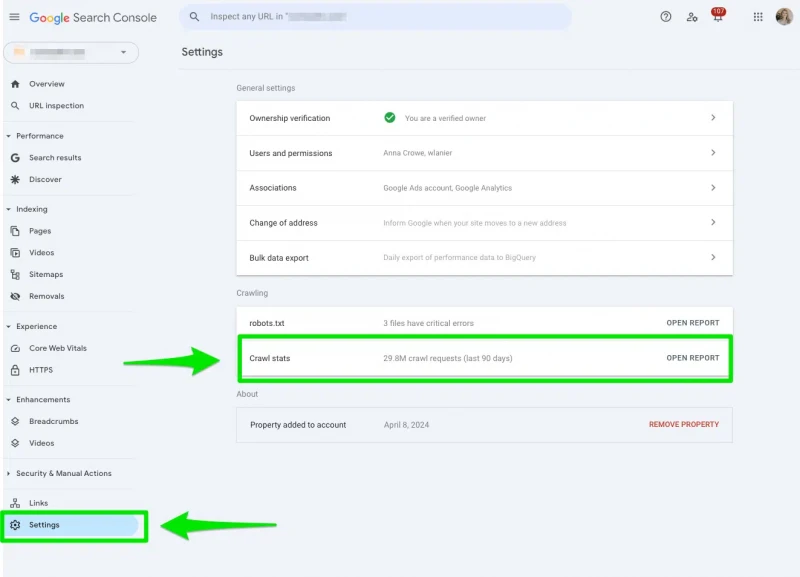The width and height of the screenshot is (800, 577).
Task: Select Removals label in sidebar
Action: click(46, 296)
